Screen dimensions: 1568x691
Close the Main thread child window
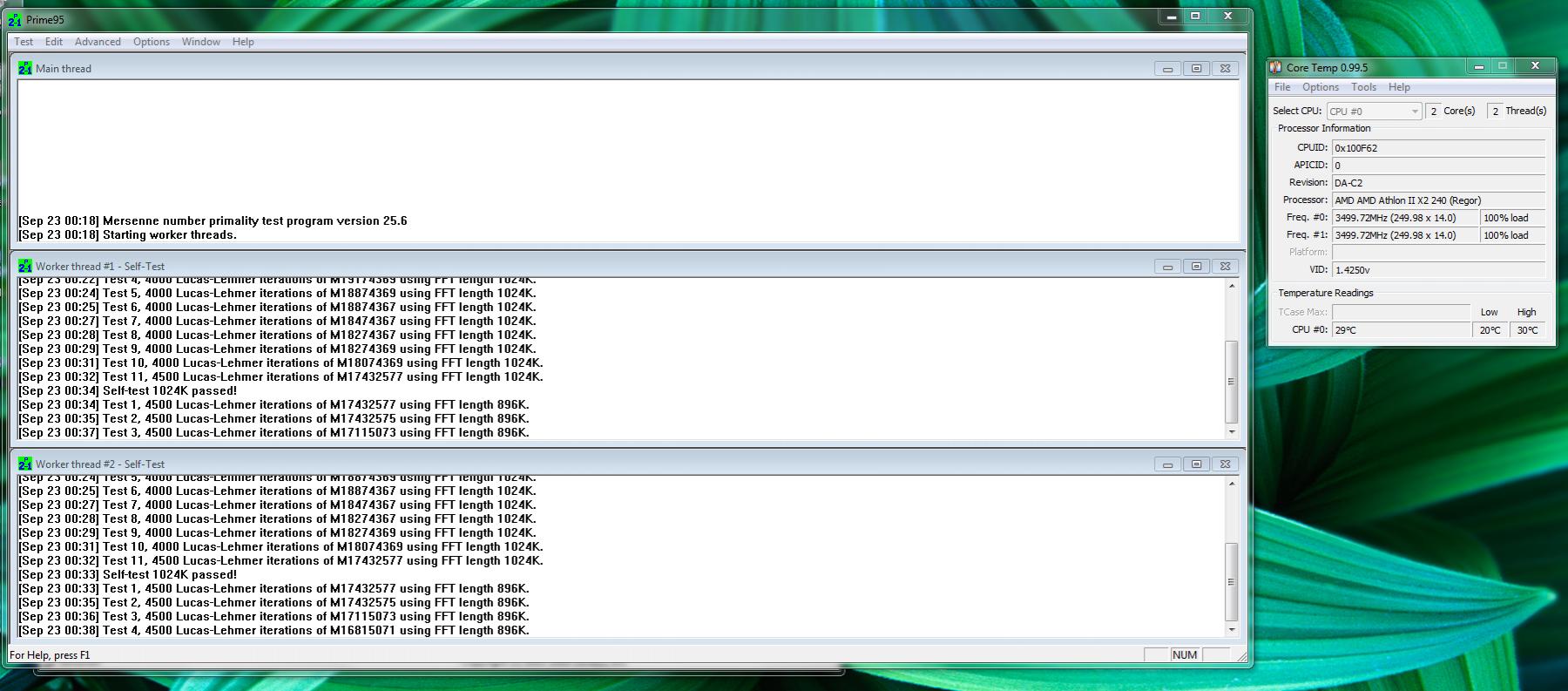pos(1225,69)
